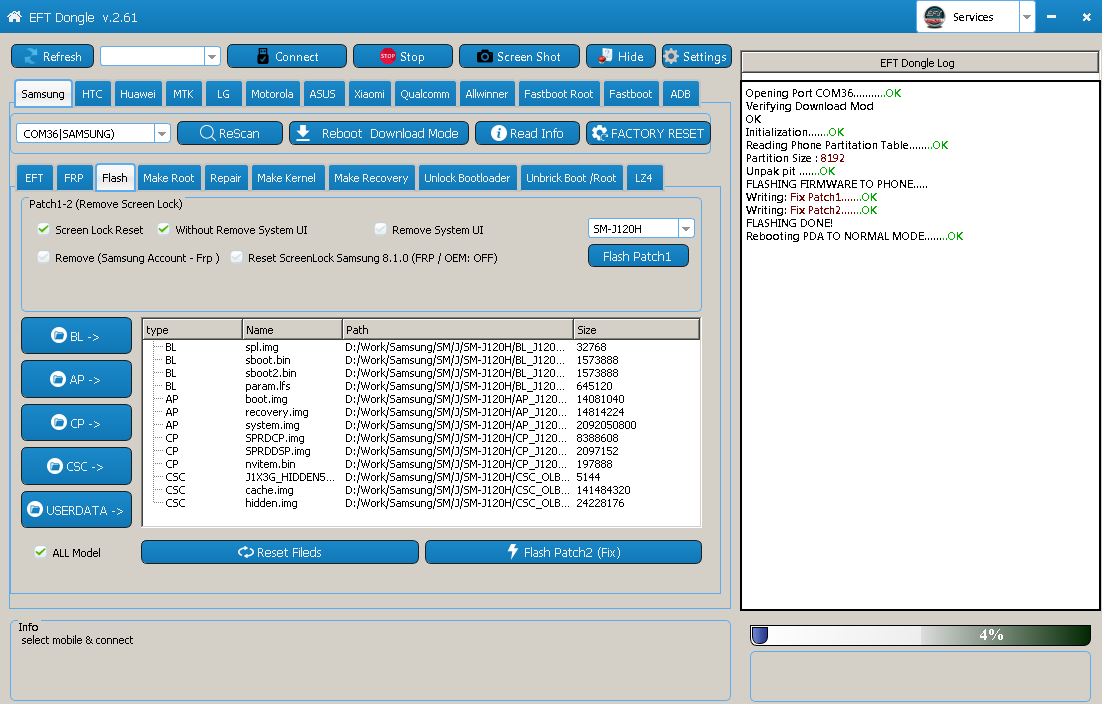Click the ReScan magnifier icon

(x=207, y=133)
